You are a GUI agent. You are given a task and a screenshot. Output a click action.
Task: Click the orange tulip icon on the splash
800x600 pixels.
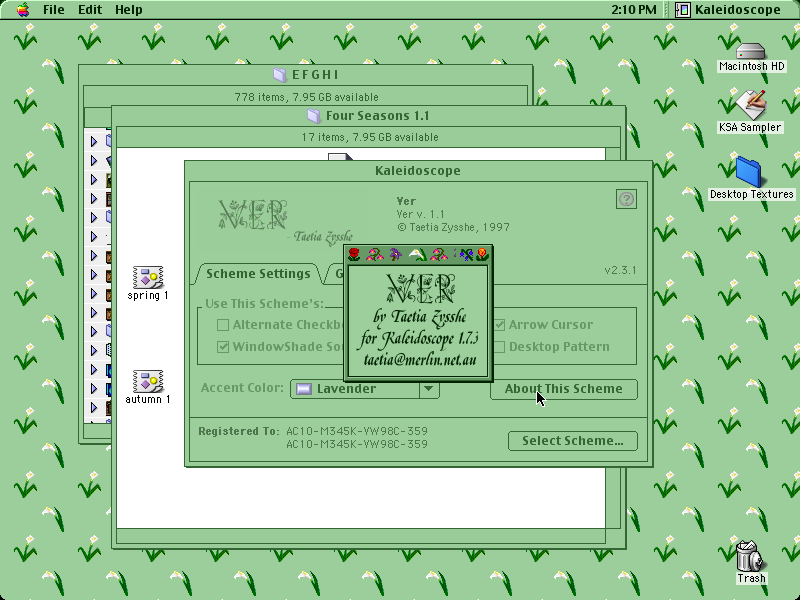[482, 254]
